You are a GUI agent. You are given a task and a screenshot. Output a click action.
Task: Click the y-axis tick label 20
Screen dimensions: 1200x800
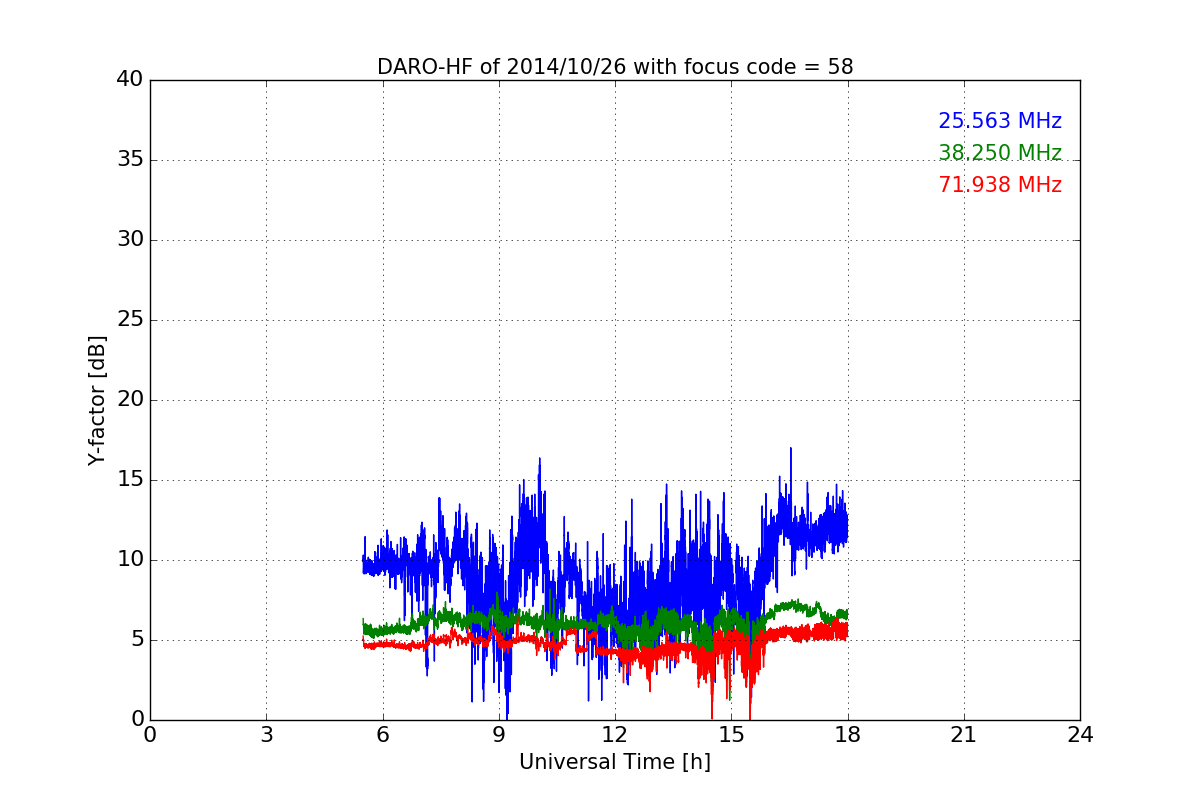click(x=130, y=400)
